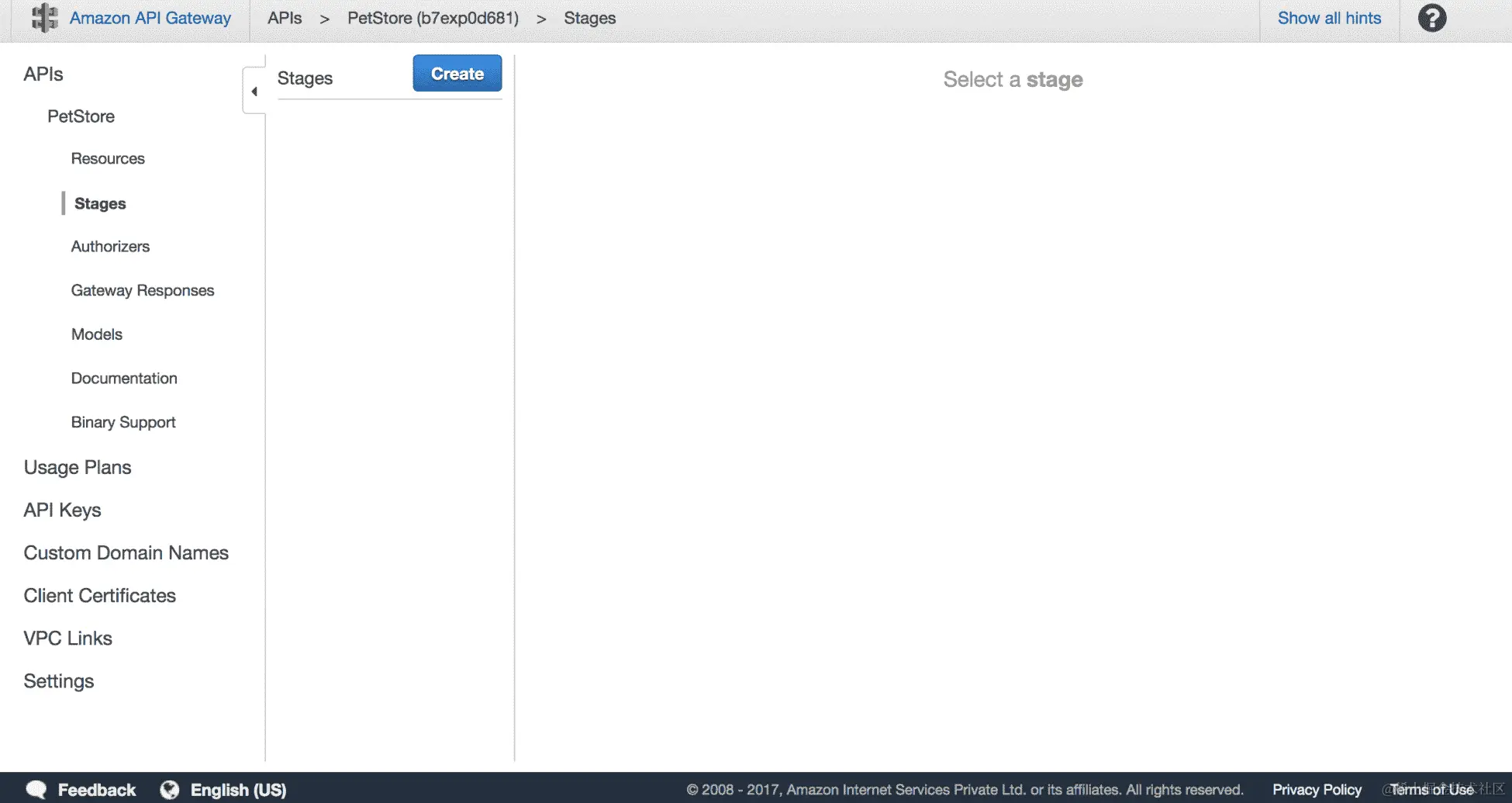Click the Amazon API Gateway logo icon
This screenshot has height=803, width=1512.
click(x=44, y=18)
